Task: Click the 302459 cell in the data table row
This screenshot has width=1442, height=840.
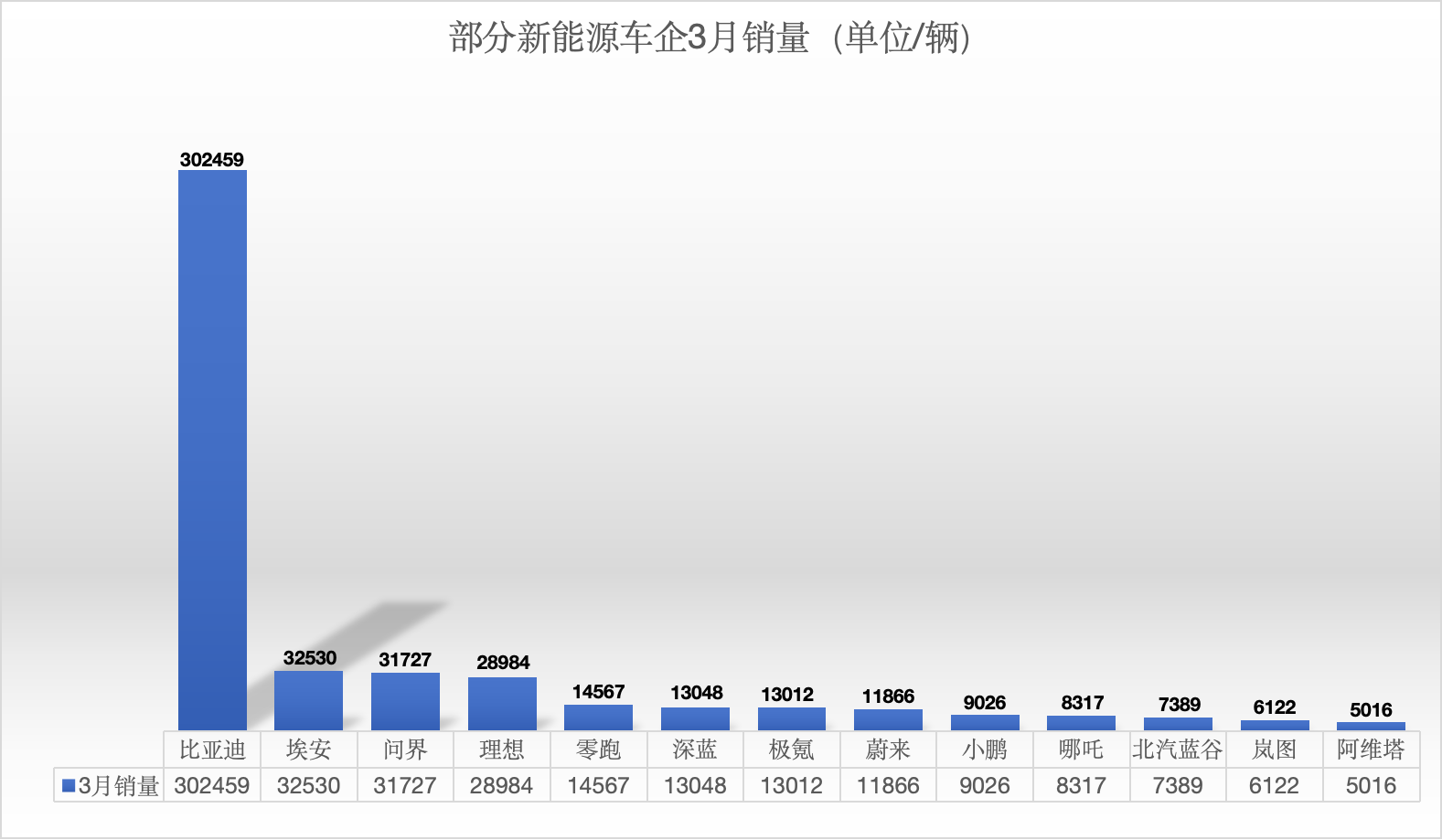Action: click(212, 785)
